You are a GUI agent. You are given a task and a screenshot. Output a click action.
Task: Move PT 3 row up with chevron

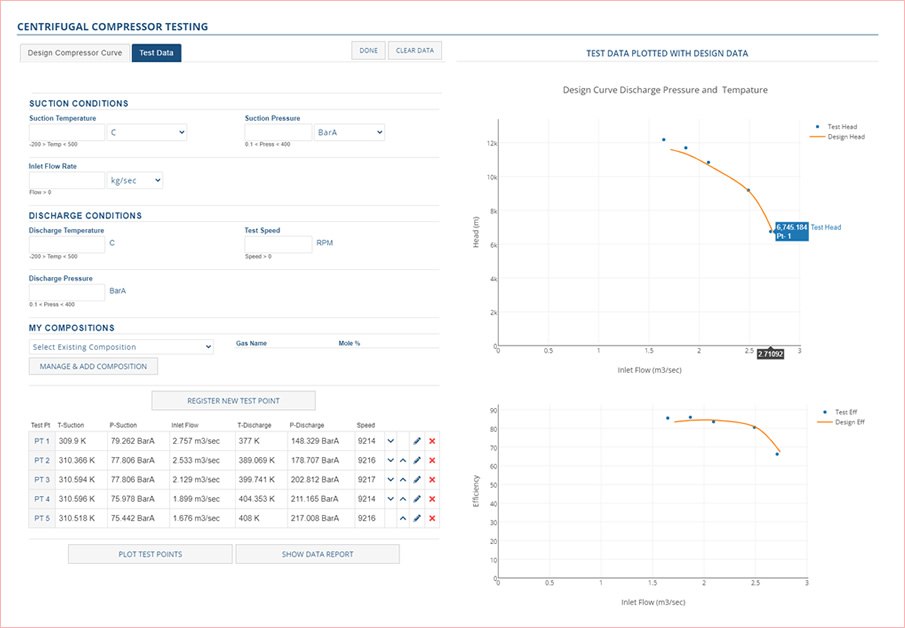coord(403,480)
